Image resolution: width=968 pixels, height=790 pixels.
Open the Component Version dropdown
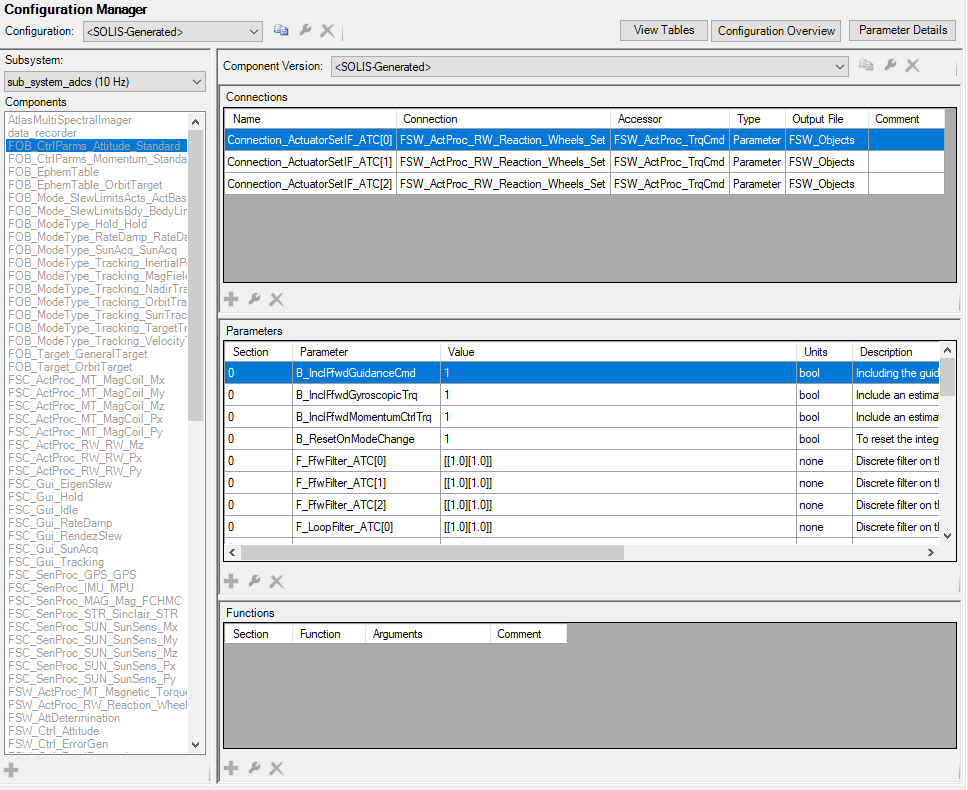pos(840,67)
